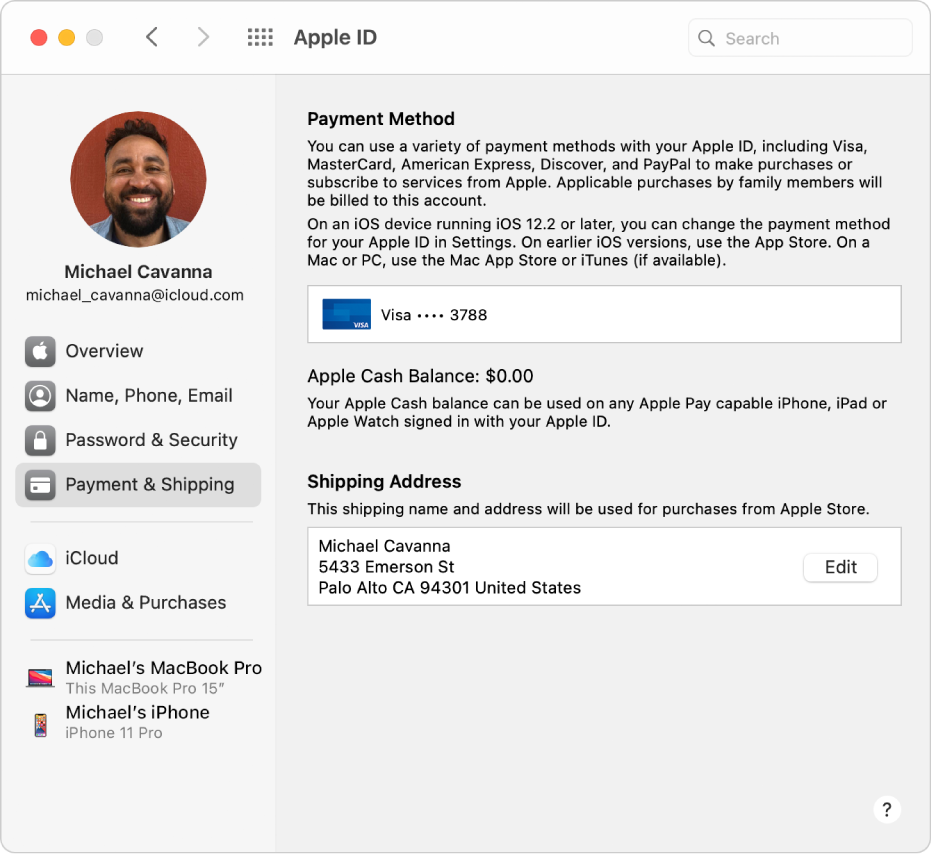The width and height of the screenshot is (931, 854).
Task: Click the Apple logo Overview icon
Action: coord(40,352)
